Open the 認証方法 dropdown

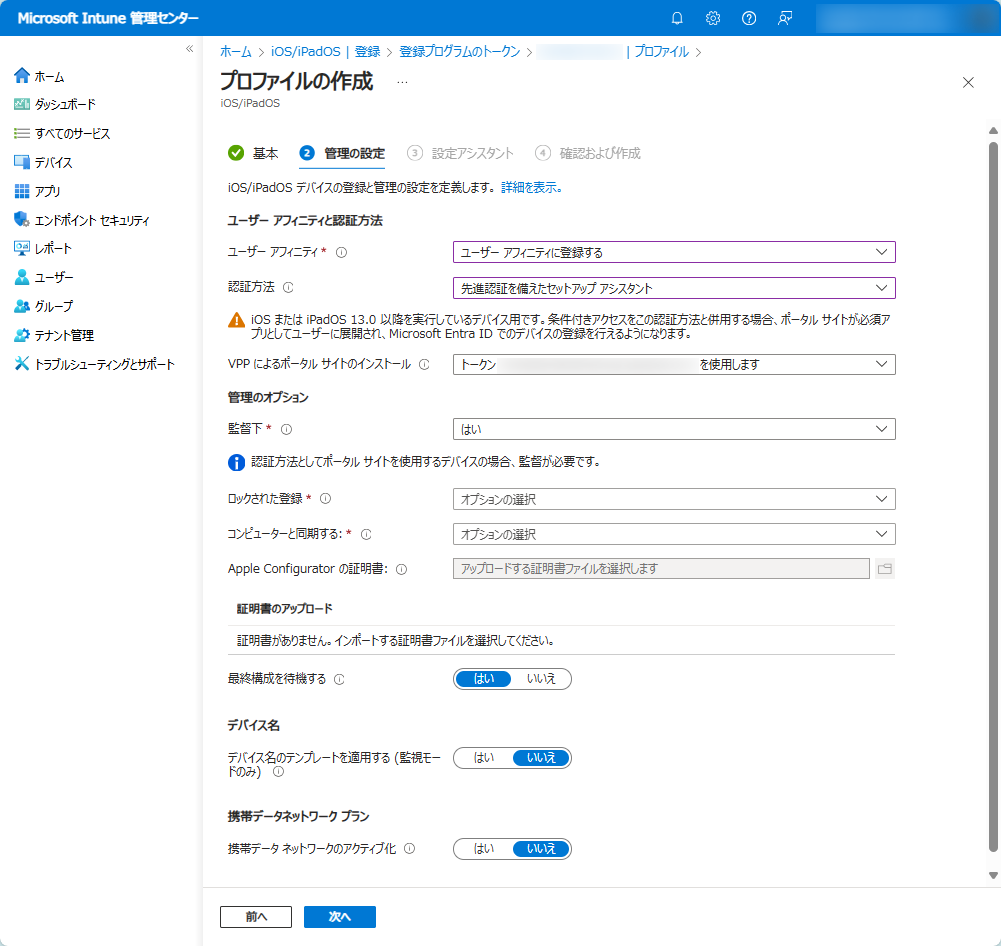pos(674,288)
